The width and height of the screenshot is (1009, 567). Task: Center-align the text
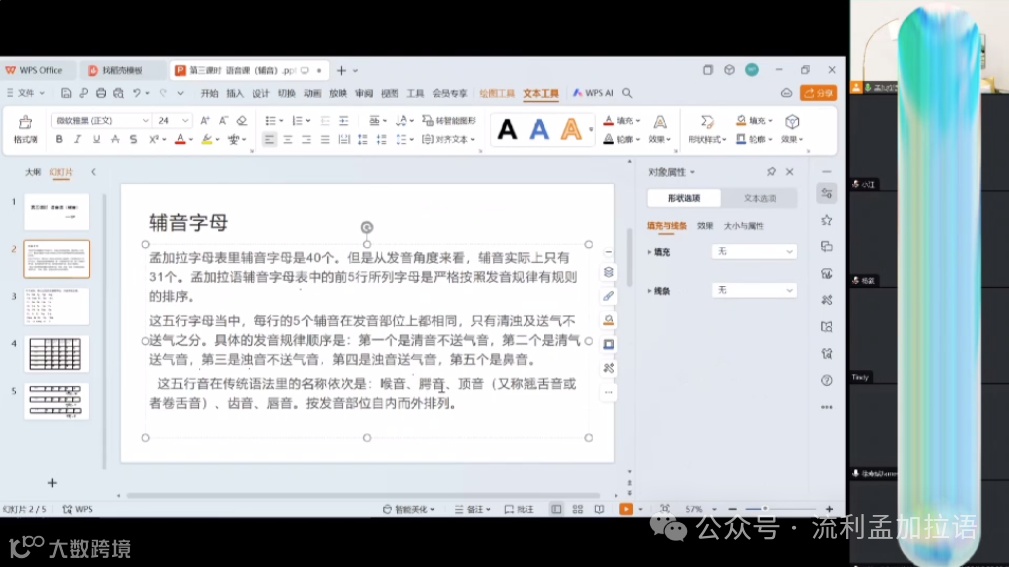[288, 139]
